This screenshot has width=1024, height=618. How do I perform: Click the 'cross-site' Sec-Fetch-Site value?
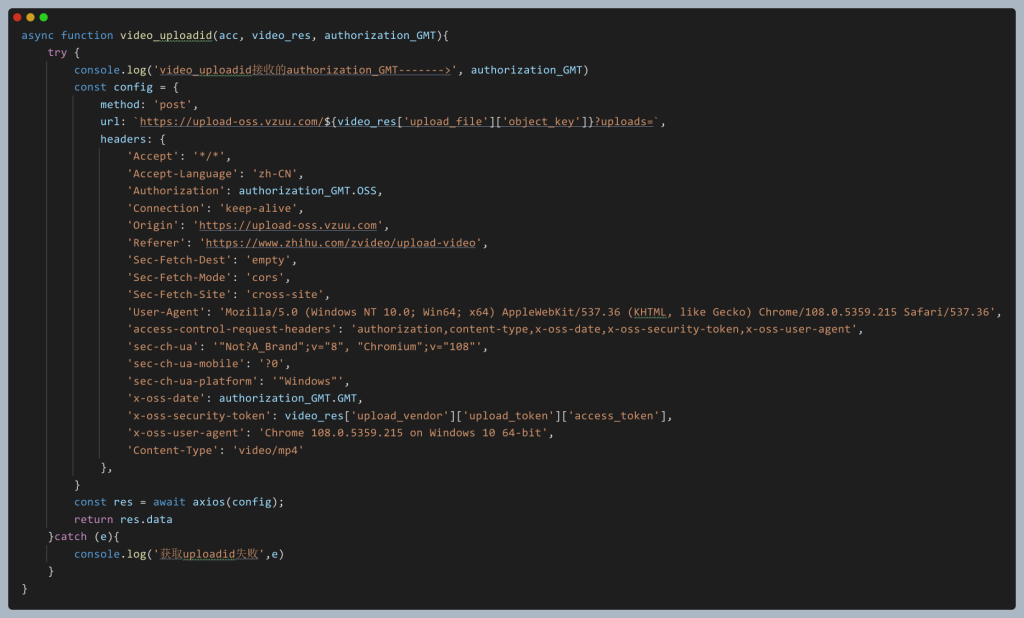286,295
